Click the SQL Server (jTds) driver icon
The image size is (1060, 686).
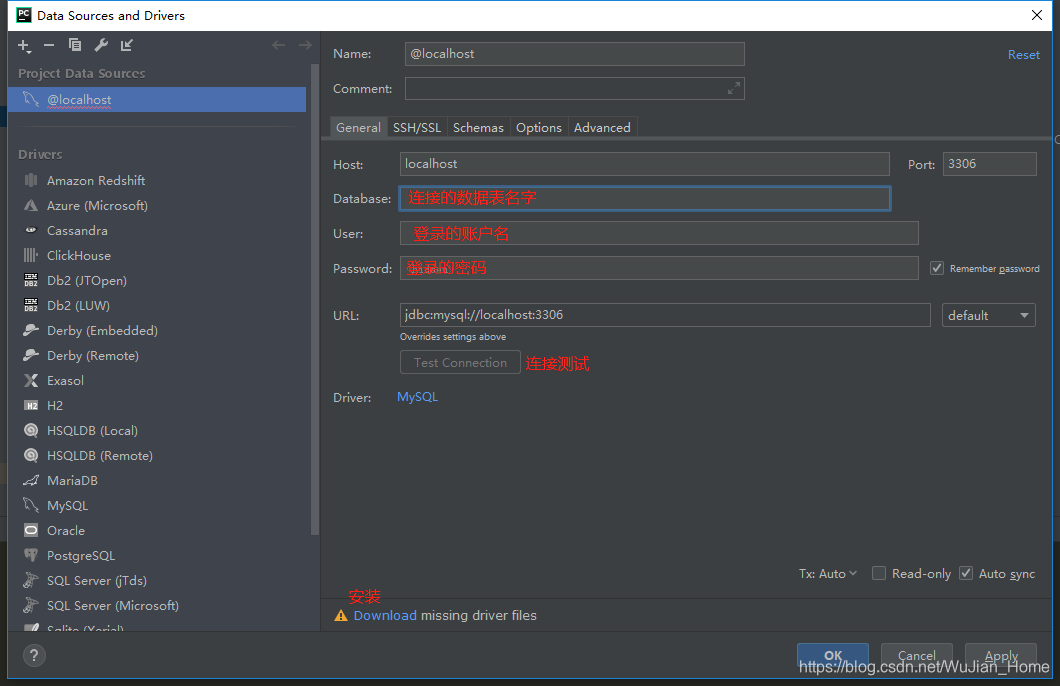pyautogui.click(x=31, y=581)
